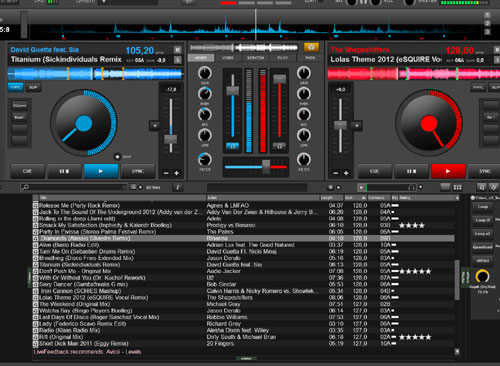The height and width of the screenshot is (366, 500).
Task: Select the track 'Diamonds (Alessio Silvestro Remix)'
Action: coord(244,239)
